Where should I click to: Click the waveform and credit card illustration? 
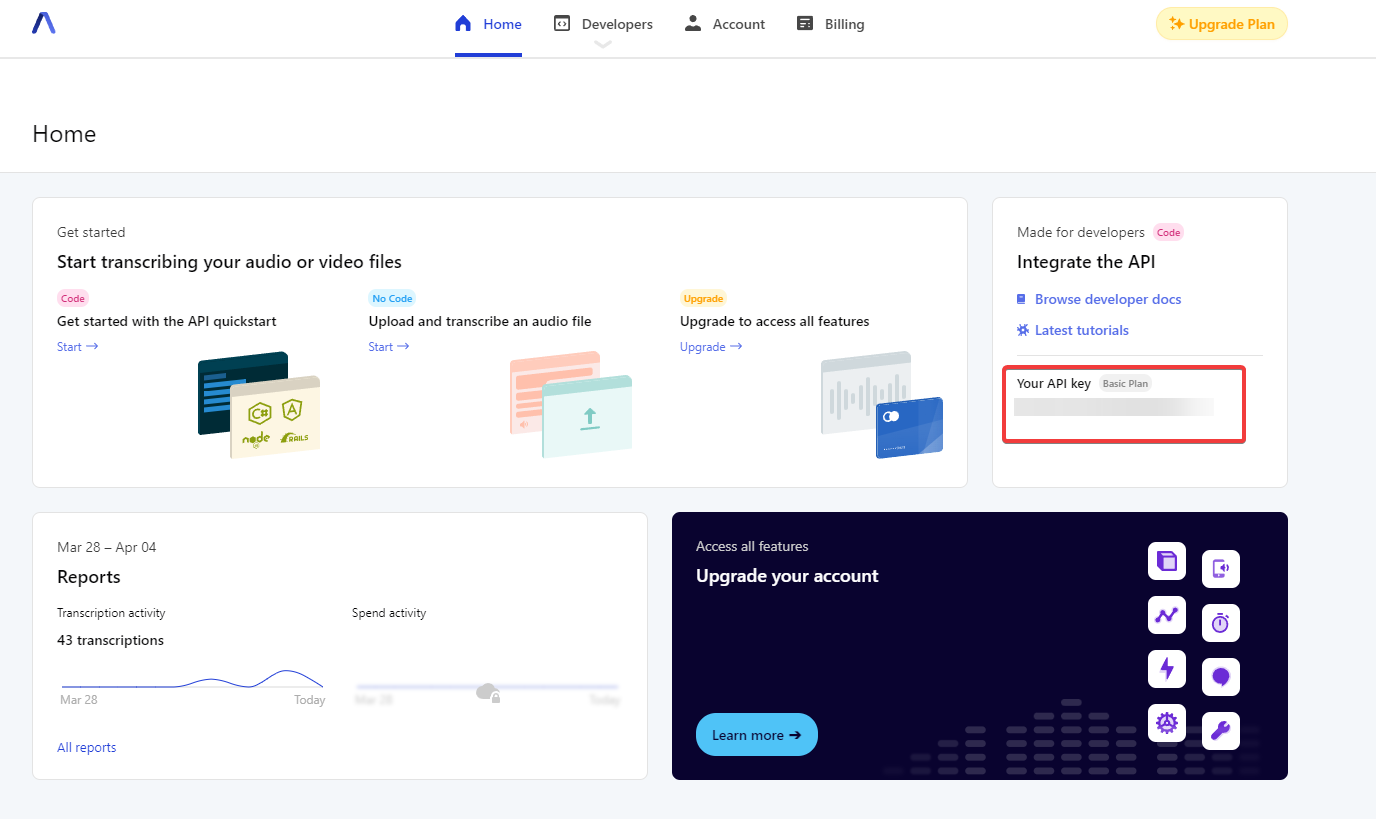(x=882, y=404)
